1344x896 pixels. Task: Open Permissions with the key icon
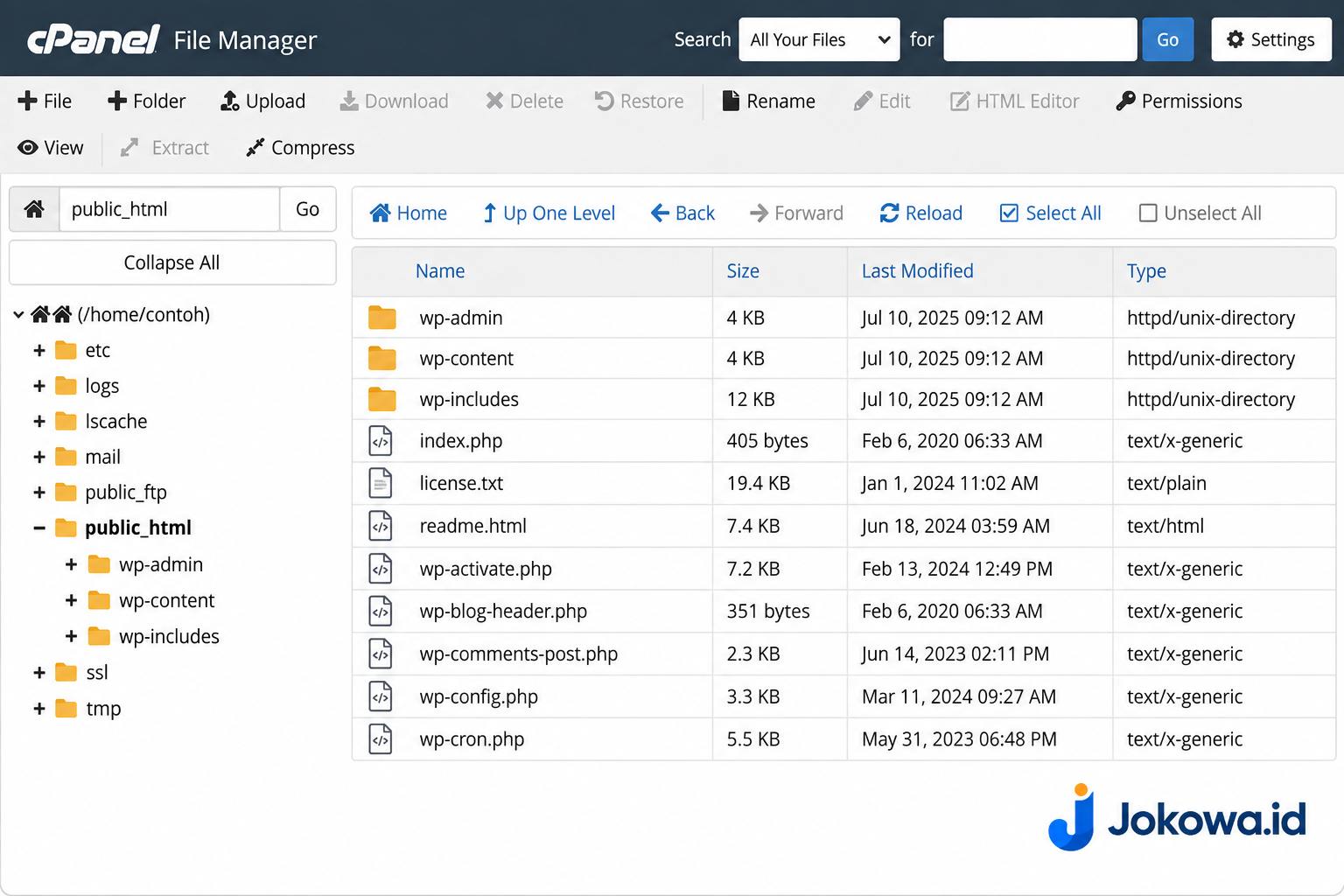click(x=1179, y=101)
